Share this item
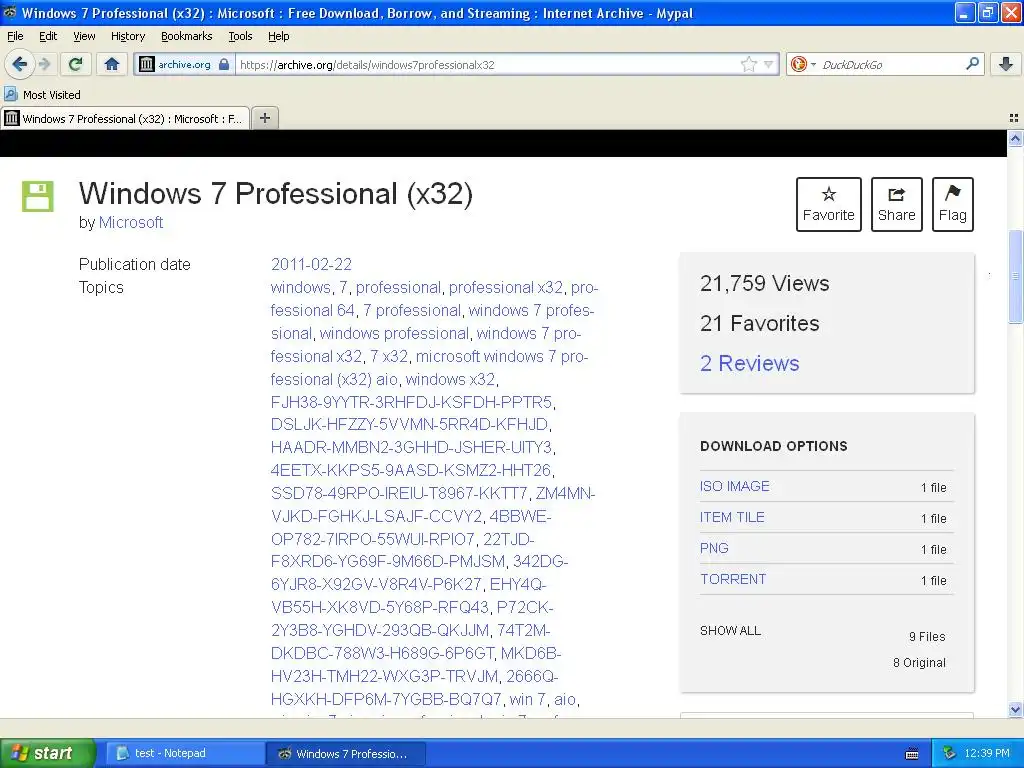The height and width of the screenshot is (768, 1024). 897,204
